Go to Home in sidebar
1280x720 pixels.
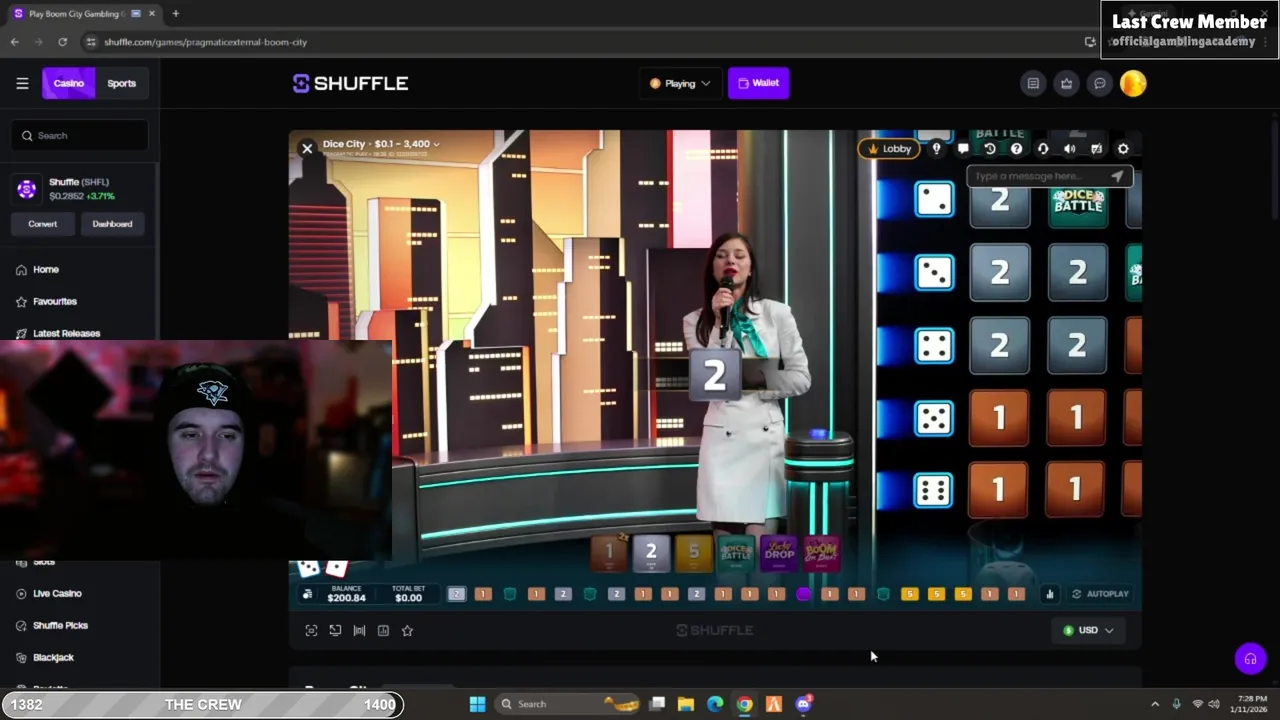46,269
